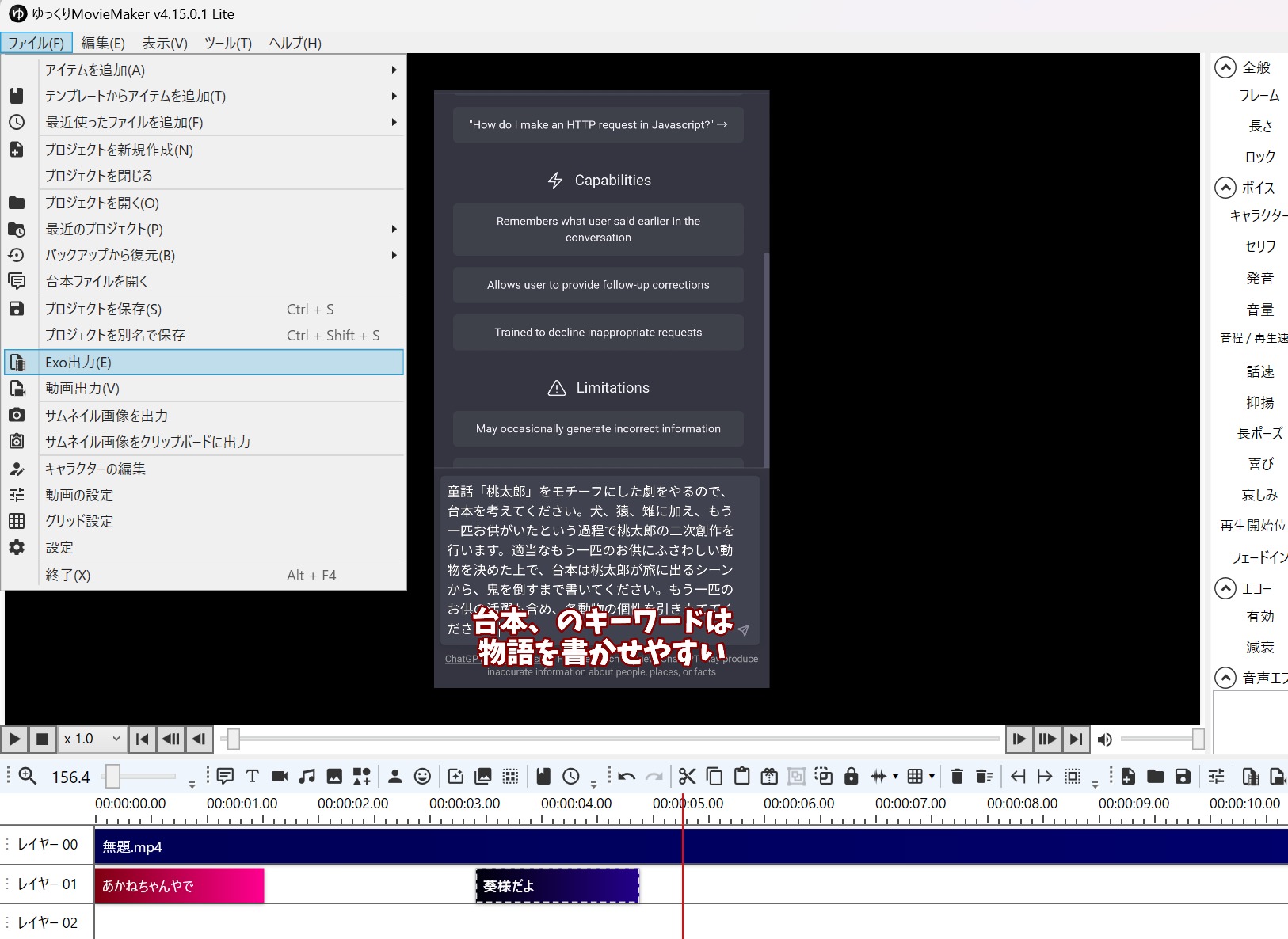Collapse the ボイス panel section

point(1226,188)
